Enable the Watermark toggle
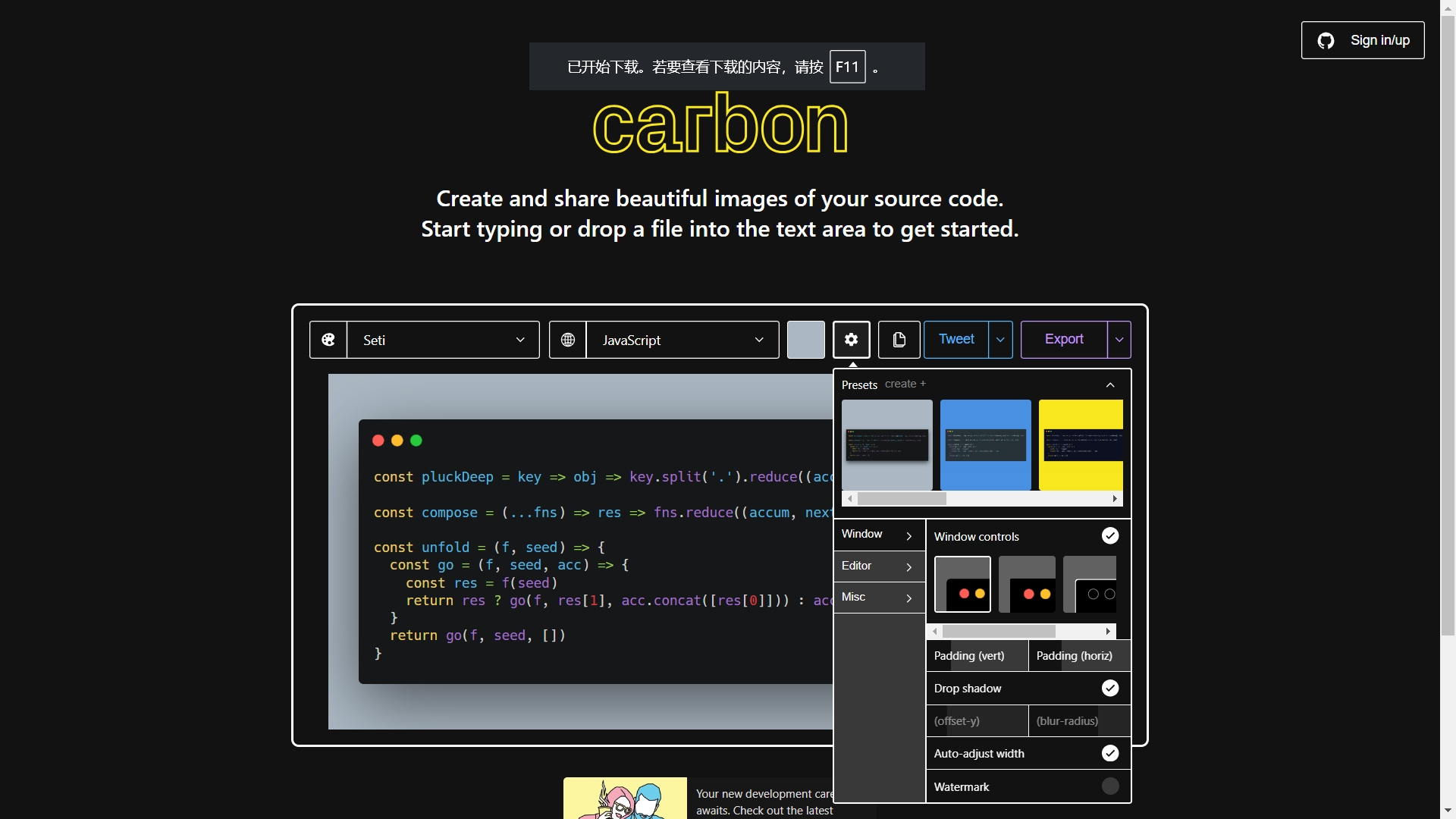The width and height of the screenshot is (1456, 819). (x=1110, y=786)
